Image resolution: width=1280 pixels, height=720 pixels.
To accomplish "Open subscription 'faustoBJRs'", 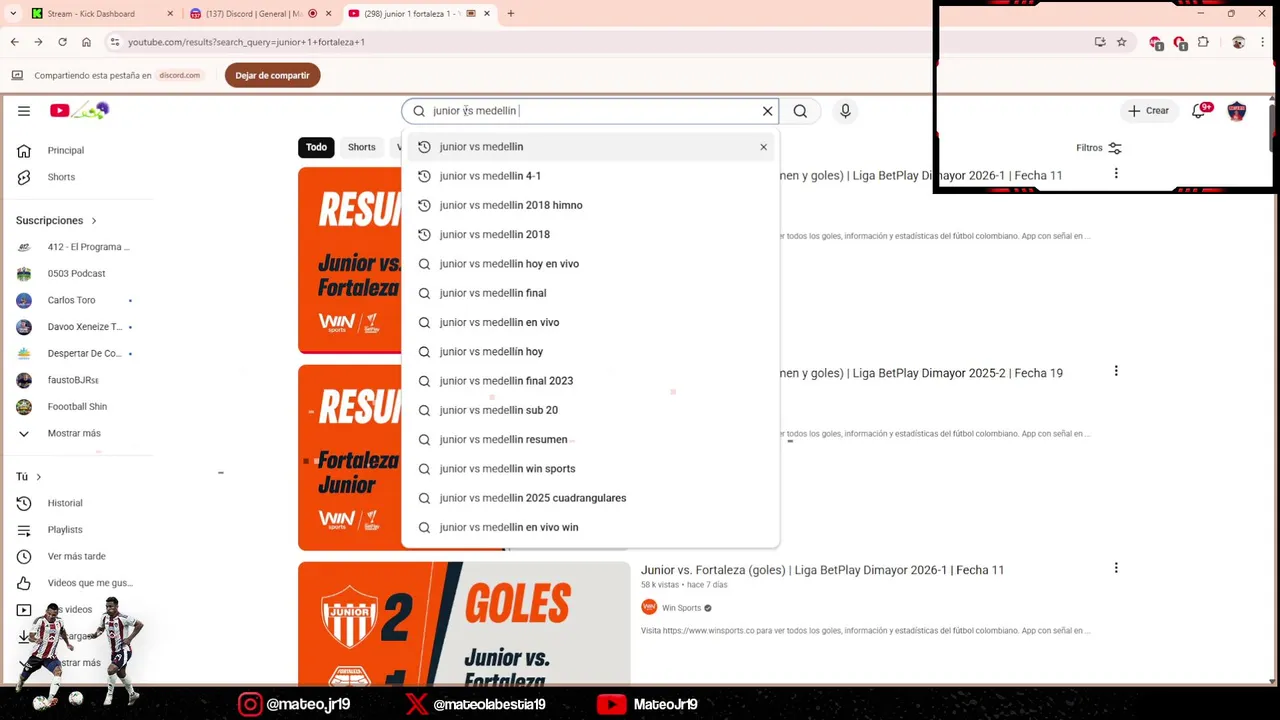I will (75, 380).
